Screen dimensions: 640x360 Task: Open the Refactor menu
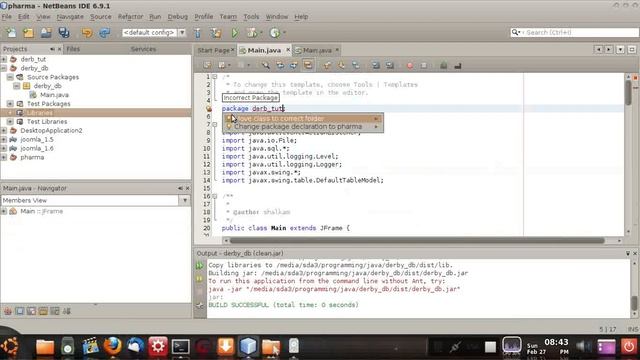click(131, 17)
